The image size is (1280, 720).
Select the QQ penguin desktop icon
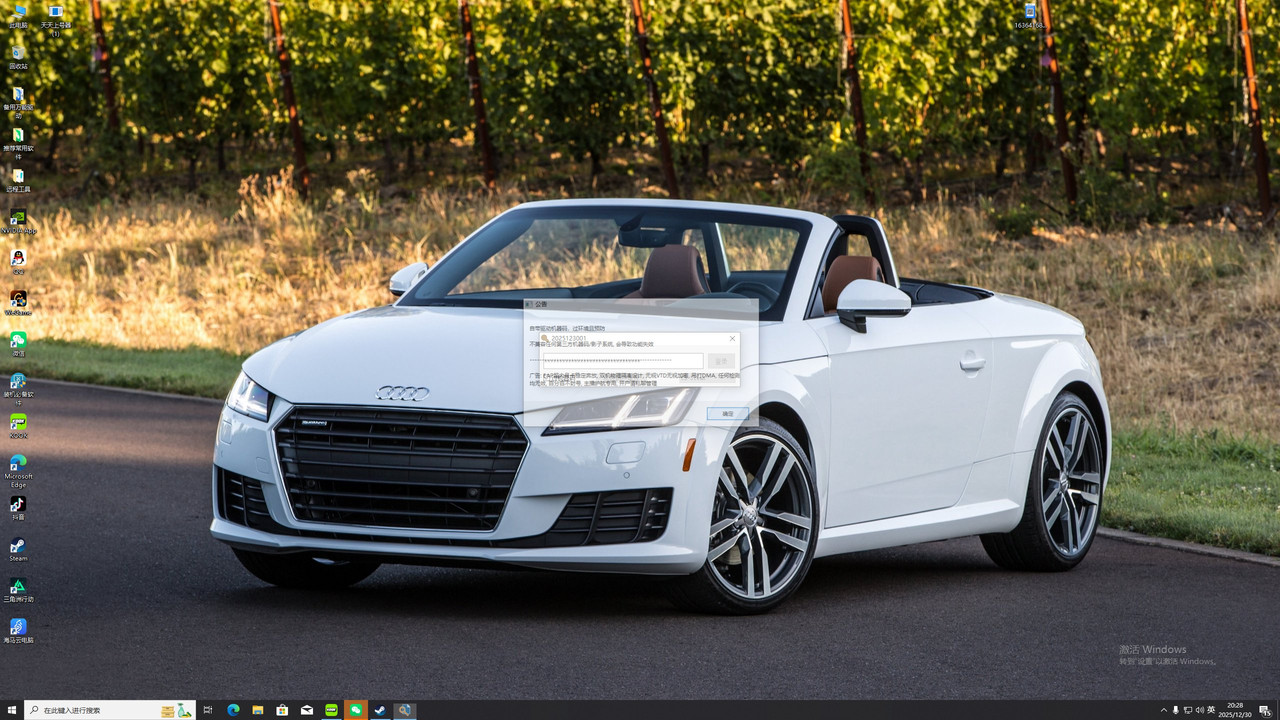[x=18, y=262]
